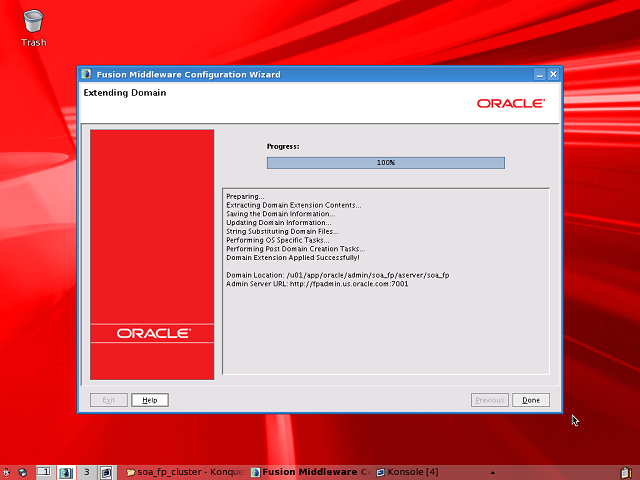Switch to Konsole [4] in the taskbar
Viewport: 640px width, 480px height.
[x=407, y=472]
